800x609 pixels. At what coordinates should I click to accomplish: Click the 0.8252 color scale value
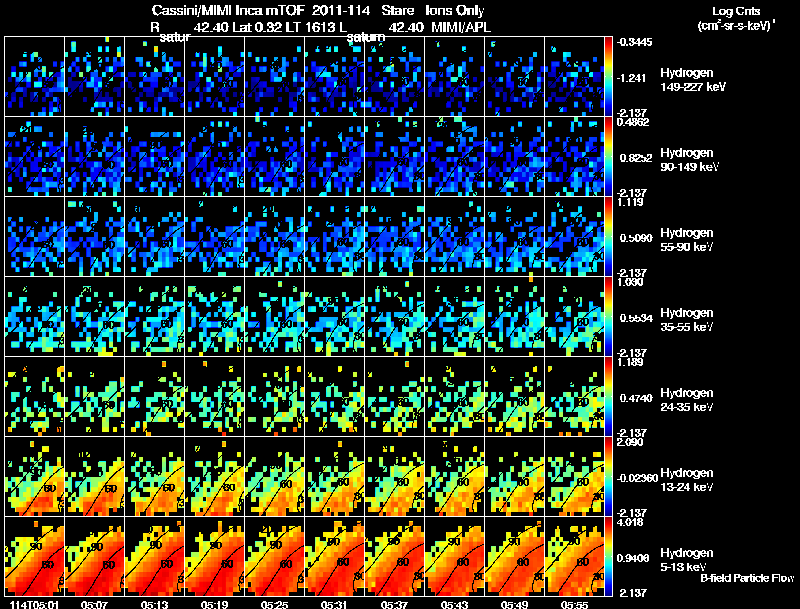click(x=636, y=158)
